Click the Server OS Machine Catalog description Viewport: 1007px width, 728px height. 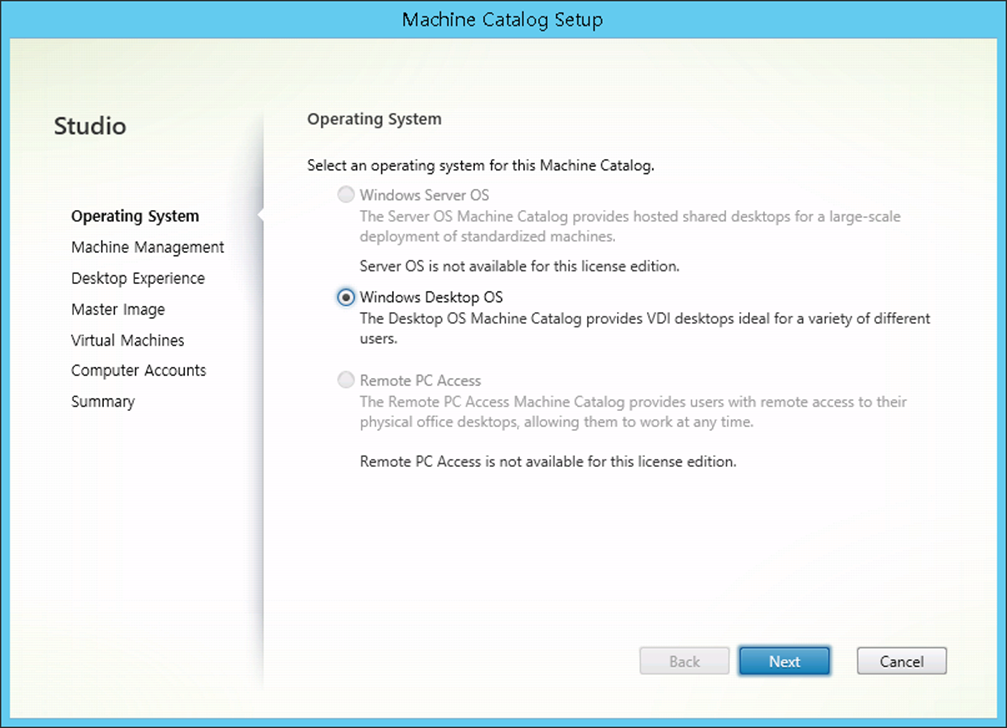point(630,226)
